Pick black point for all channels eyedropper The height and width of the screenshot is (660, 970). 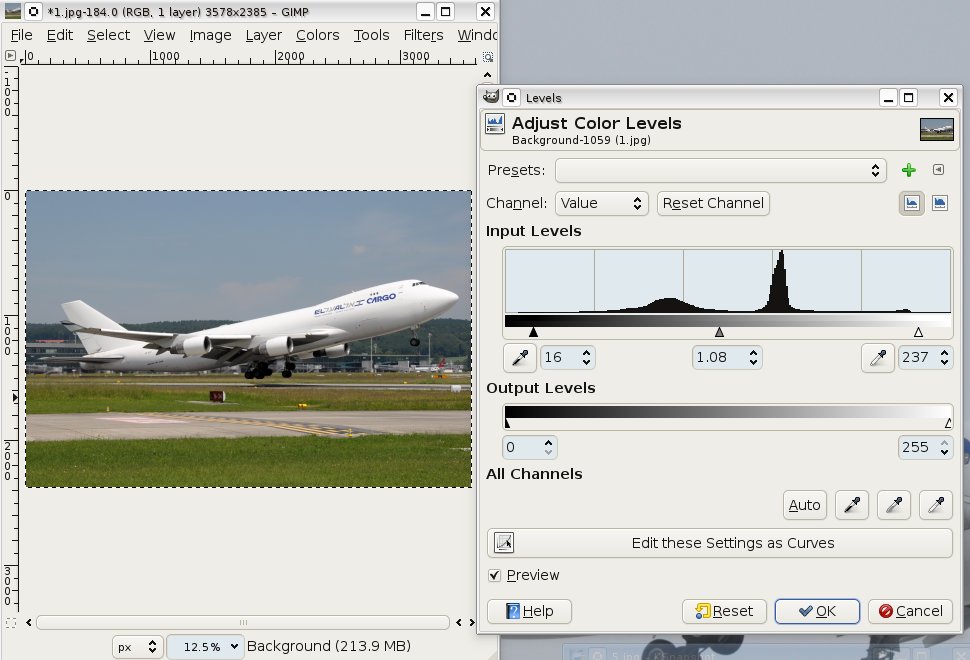tap(852, 505)
